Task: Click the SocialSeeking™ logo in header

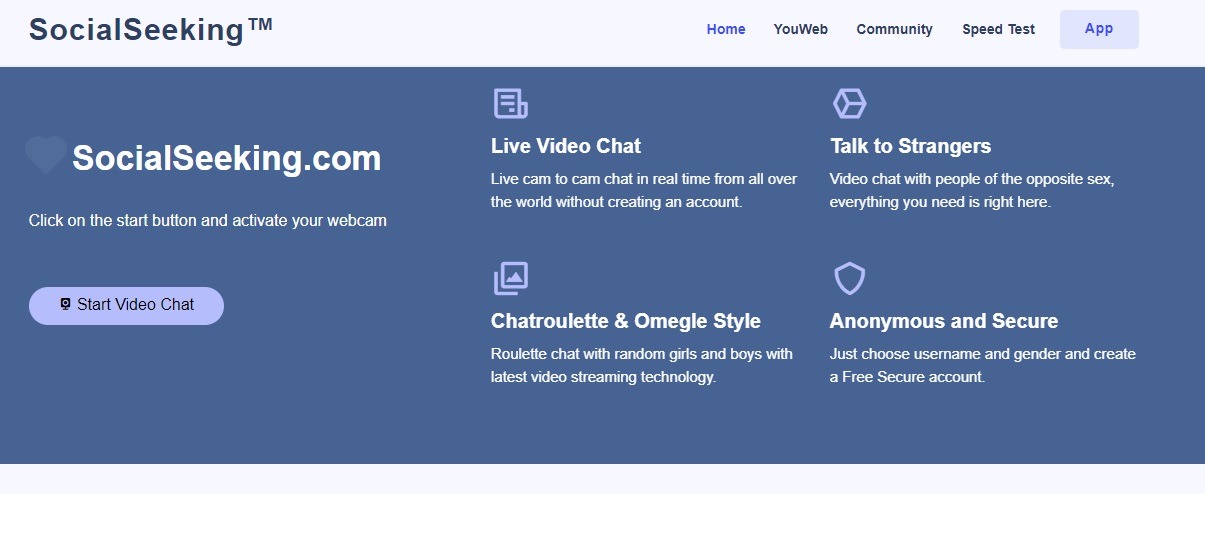Action: 151,30
